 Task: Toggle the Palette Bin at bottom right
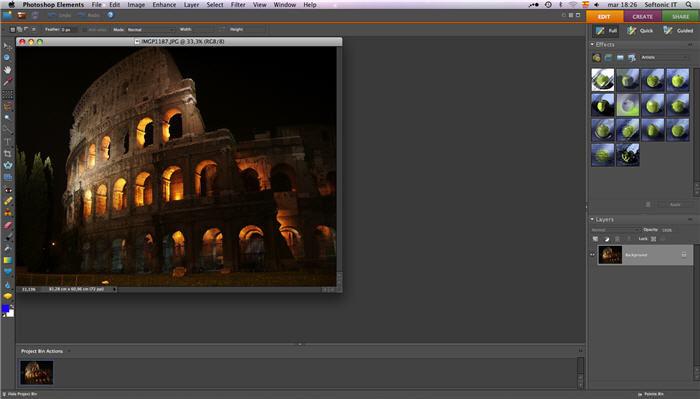pos(650,395)
